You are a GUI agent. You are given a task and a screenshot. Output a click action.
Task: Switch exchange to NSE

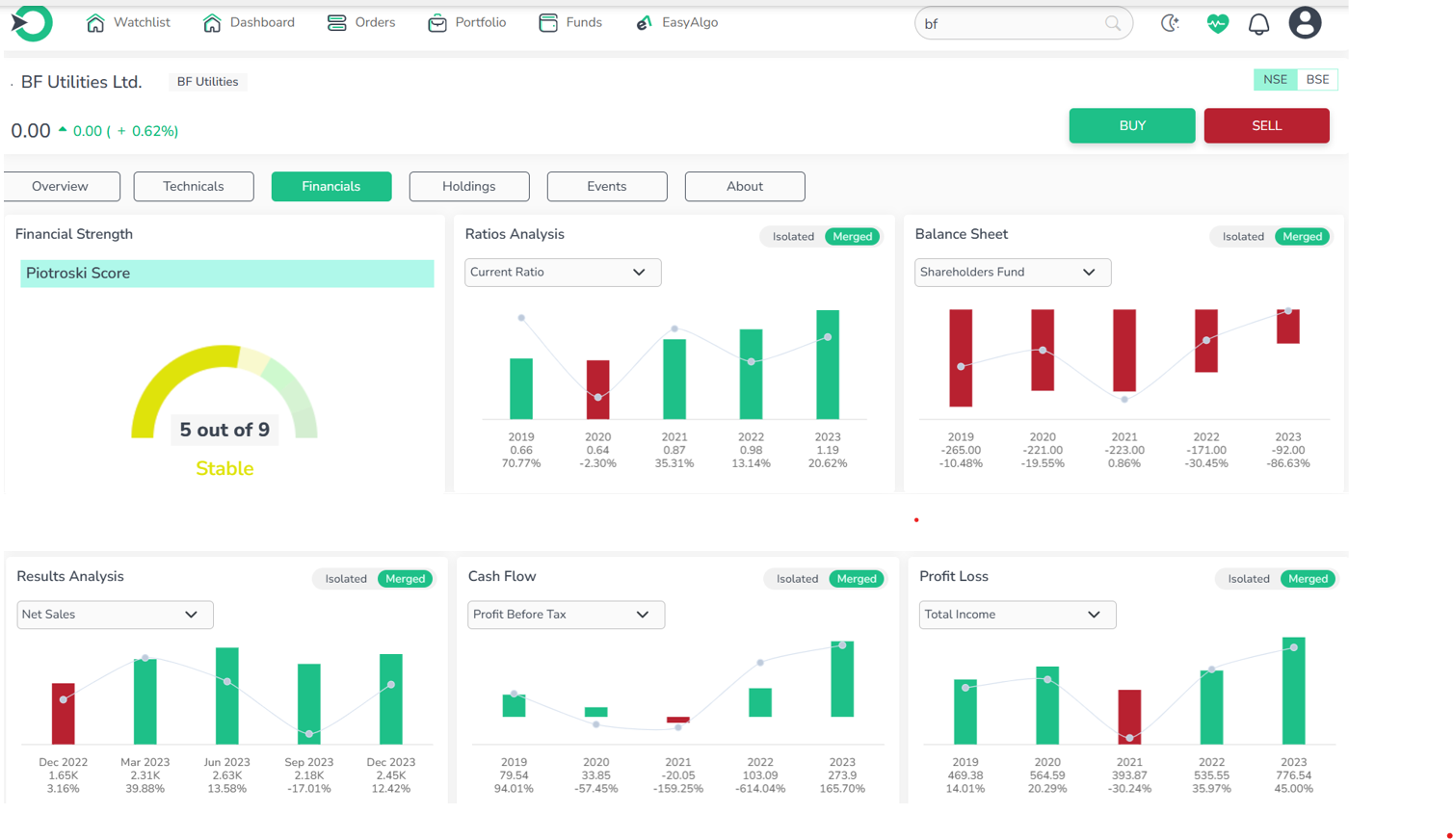(x=1275, y=80)
